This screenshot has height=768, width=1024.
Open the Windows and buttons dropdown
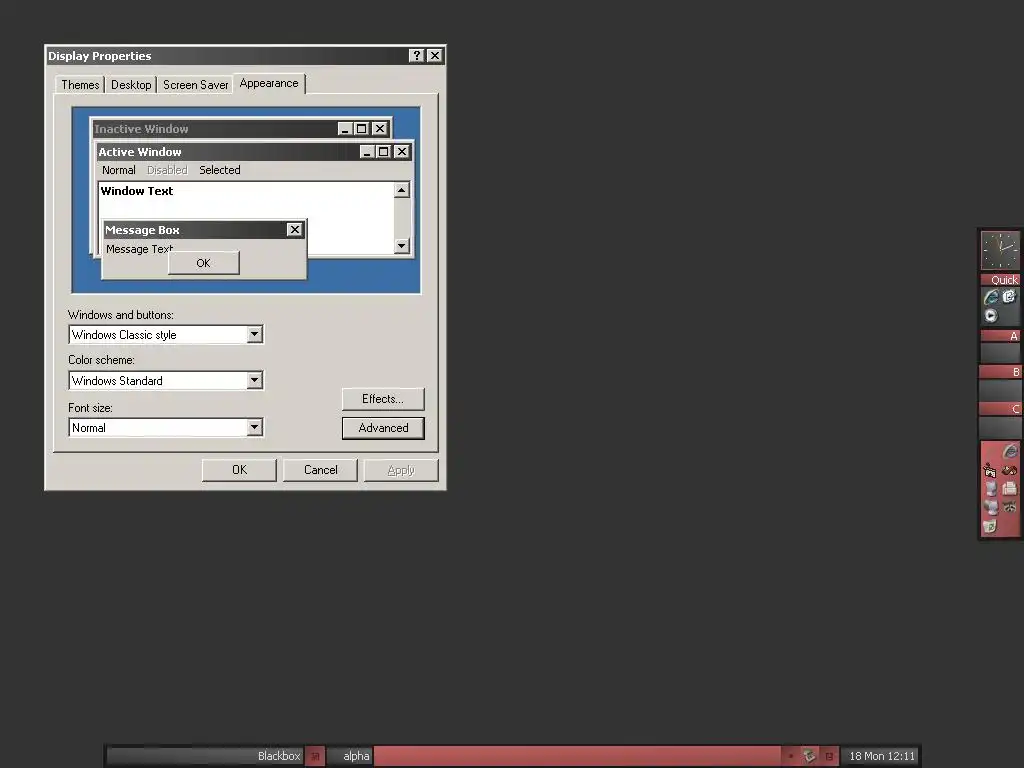pyautogui.click(x=254, y=334)
